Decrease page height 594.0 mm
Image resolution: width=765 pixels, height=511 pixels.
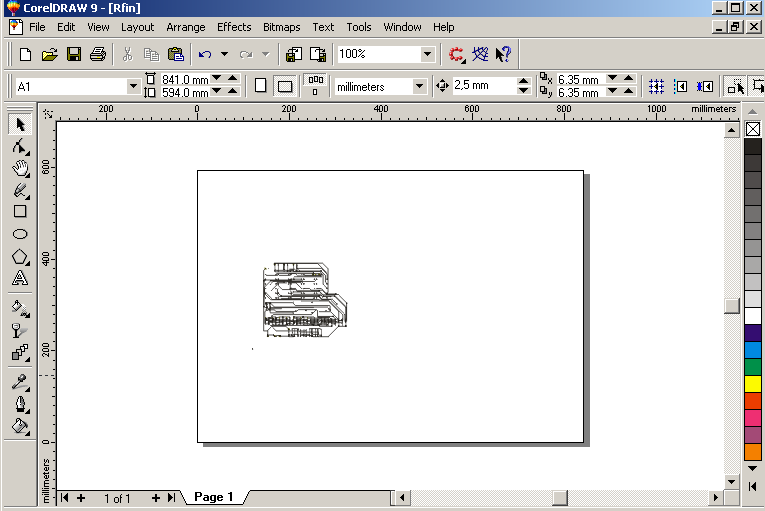217,91
